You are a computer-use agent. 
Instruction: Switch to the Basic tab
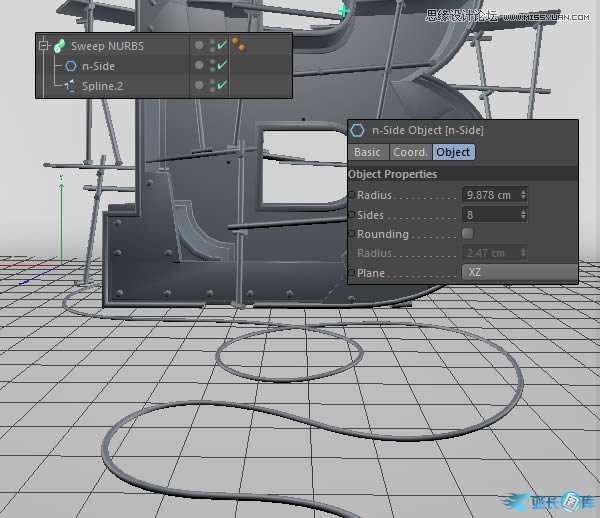click(367, 152)
